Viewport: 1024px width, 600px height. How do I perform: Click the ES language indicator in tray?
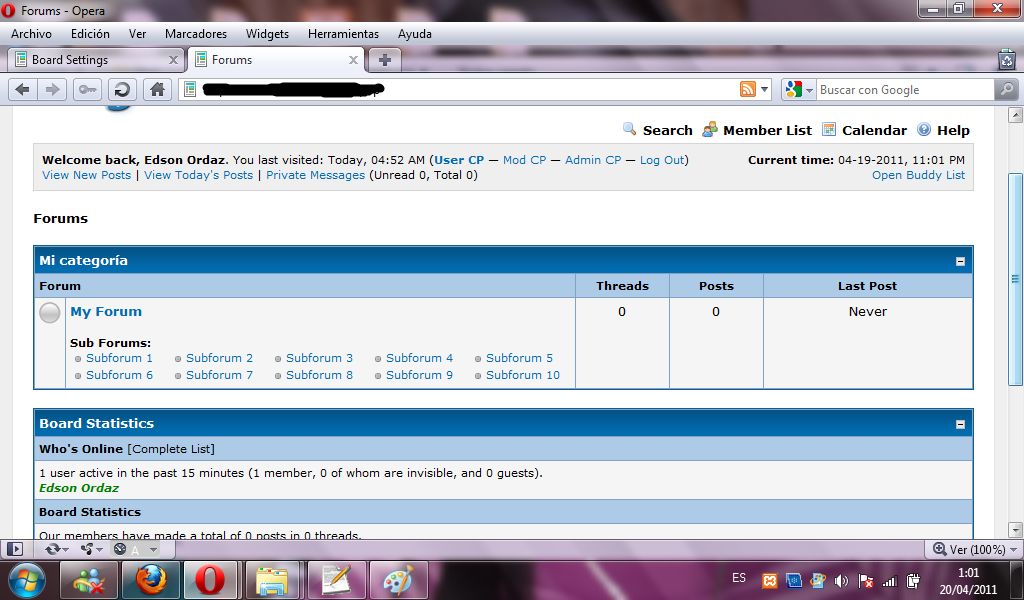tap(739, 578)
